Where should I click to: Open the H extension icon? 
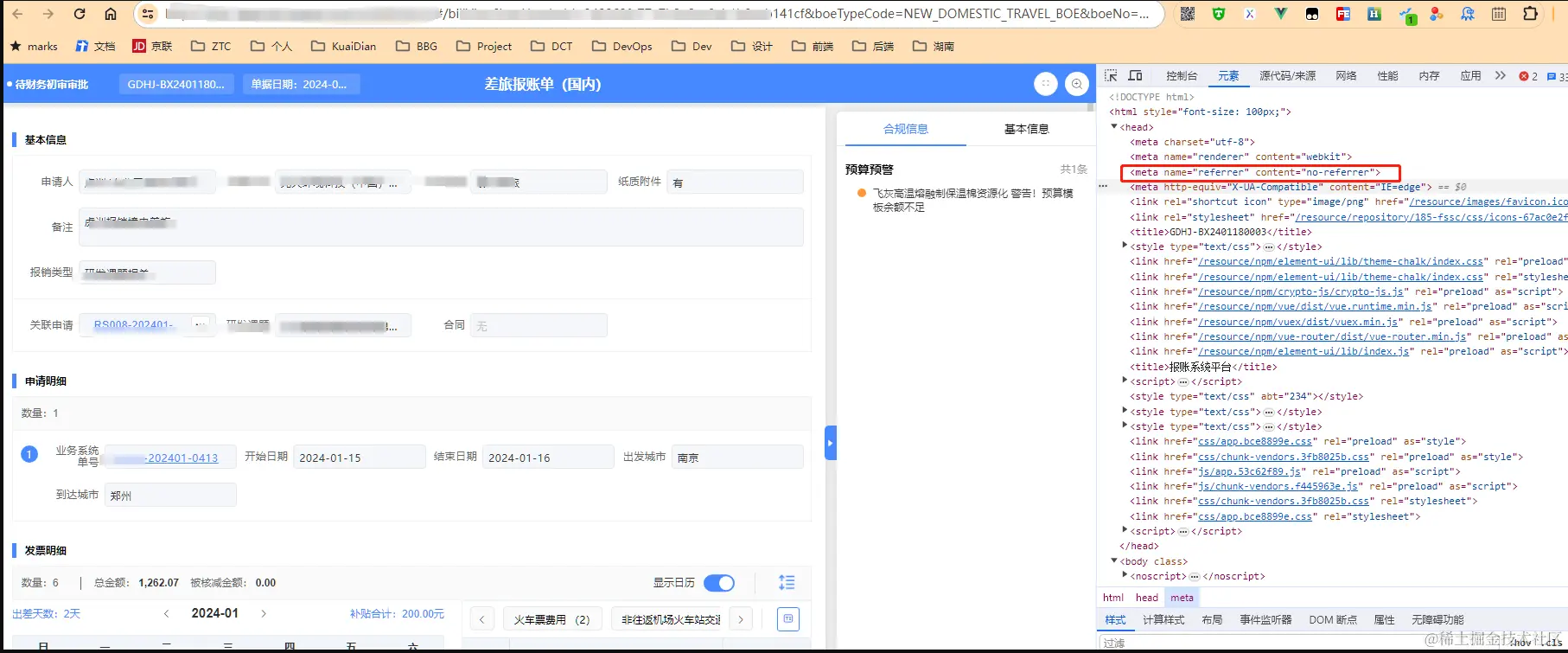1374,14
